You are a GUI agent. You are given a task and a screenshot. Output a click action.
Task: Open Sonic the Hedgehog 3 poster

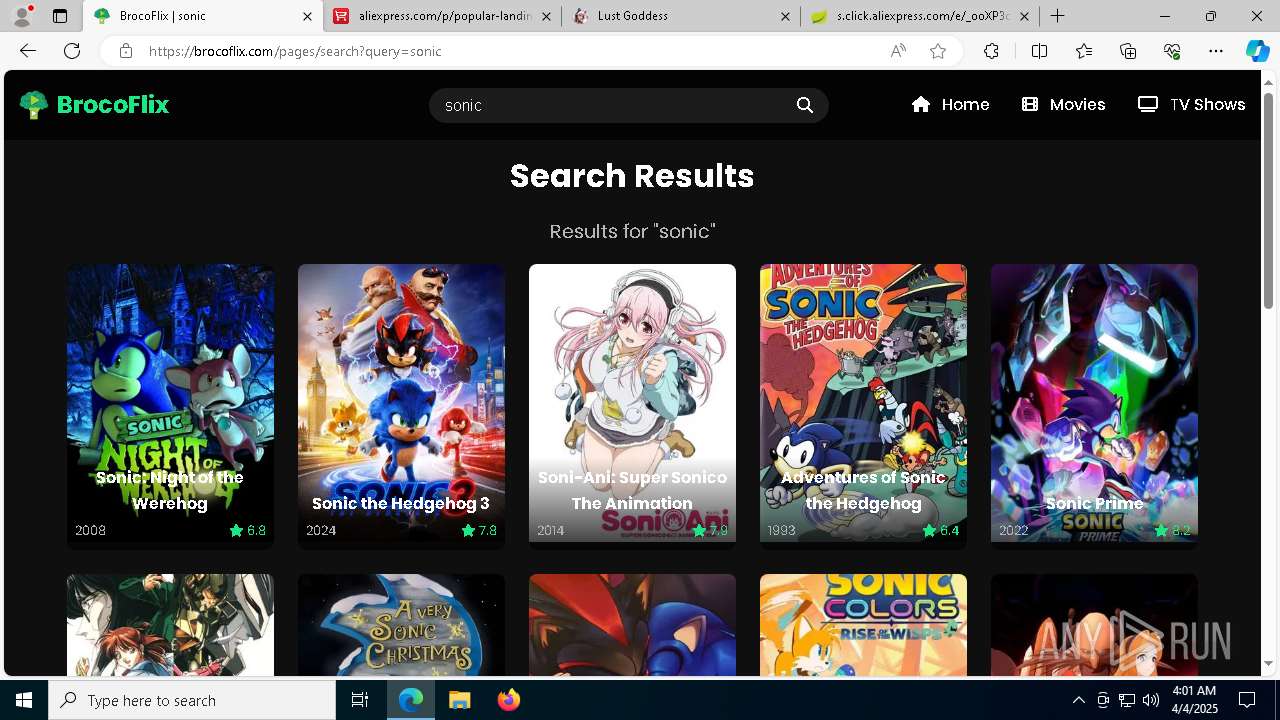tap(401, 406)
